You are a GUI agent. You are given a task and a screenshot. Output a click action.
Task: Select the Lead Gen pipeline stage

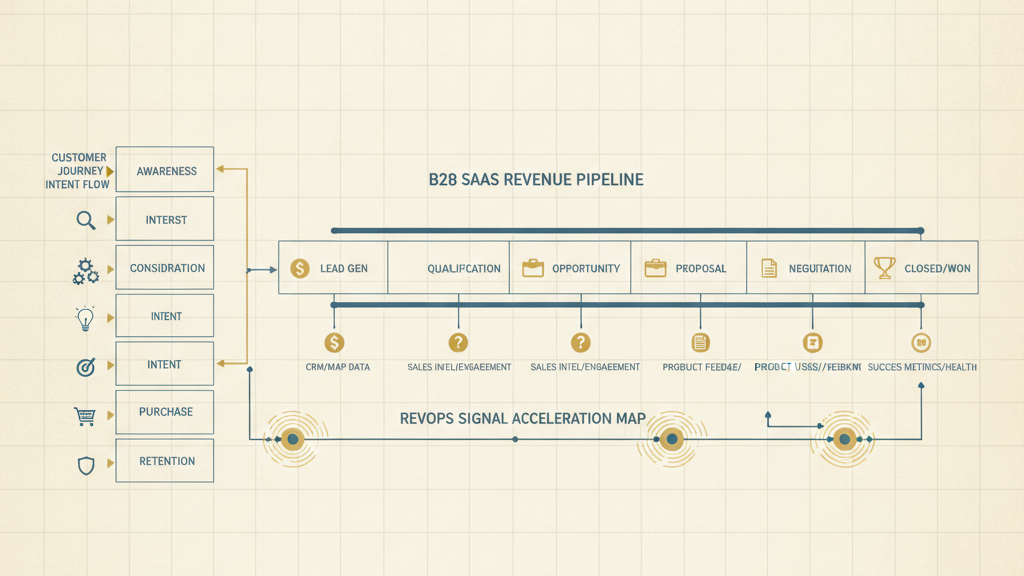[x=333, y=268]
